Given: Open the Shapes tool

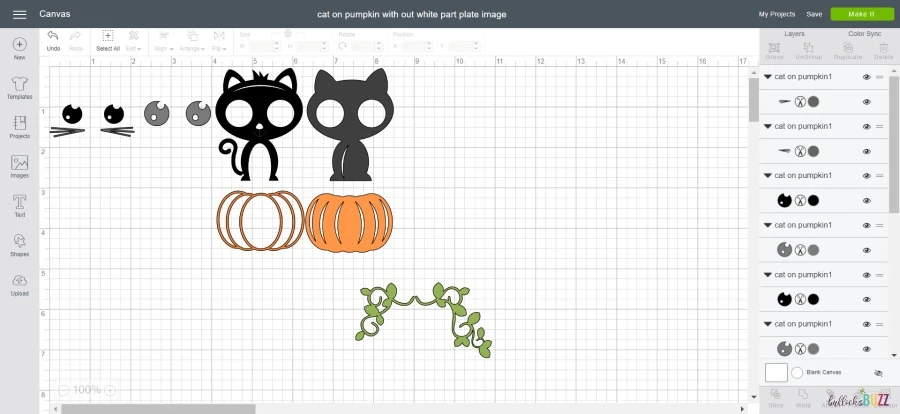Looking at the screenshot, I should pyautogui.click(x=20, y=241).
